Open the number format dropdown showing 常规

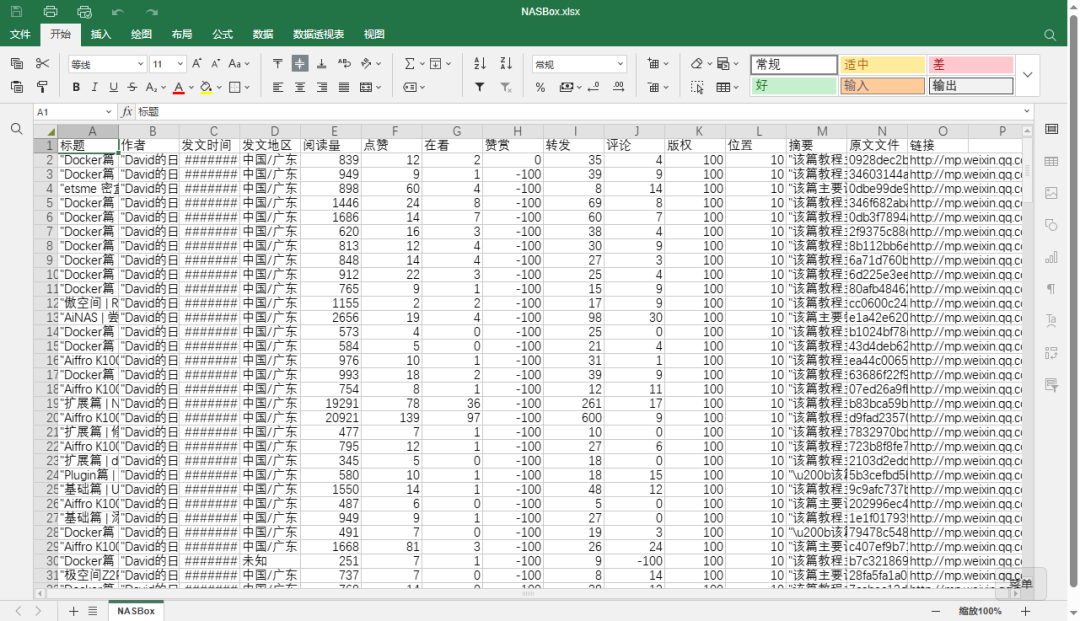tap(578, 63)
